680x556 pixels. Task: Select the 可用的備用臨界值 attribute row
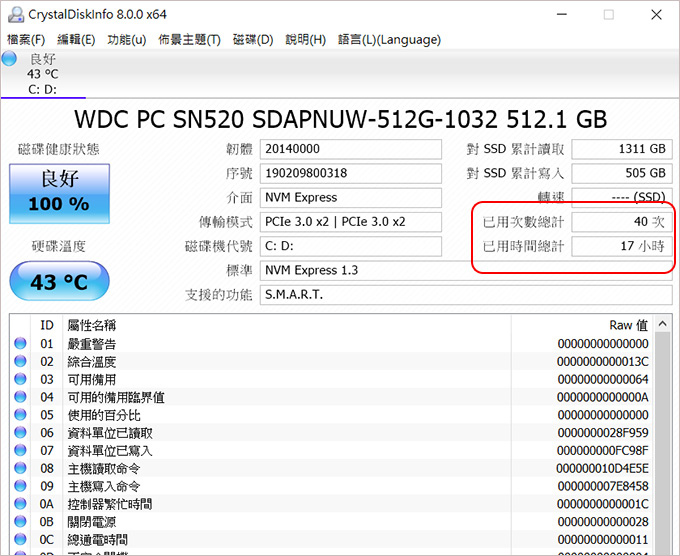[x=332, y=397]
